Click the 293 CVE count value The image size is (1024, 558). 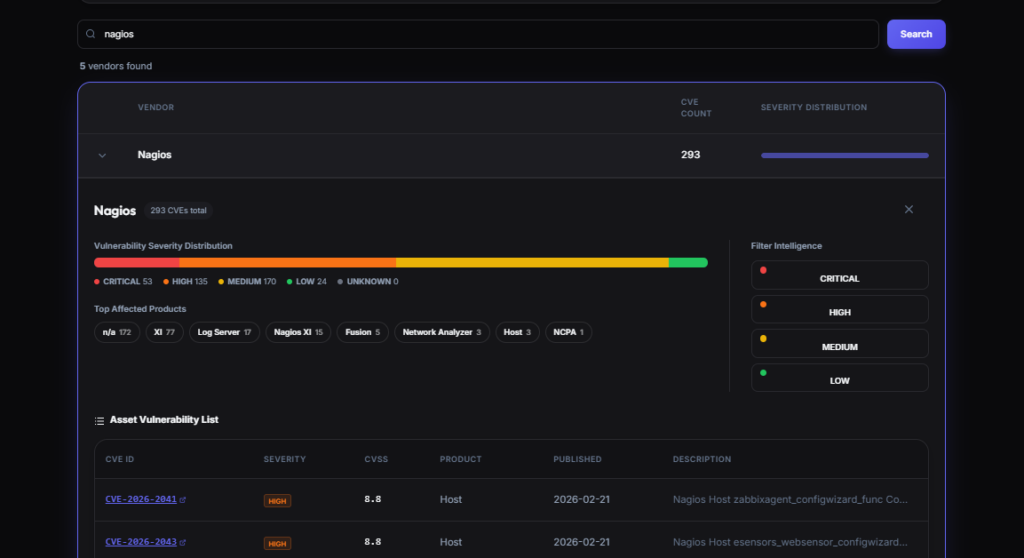pos(690,155)
